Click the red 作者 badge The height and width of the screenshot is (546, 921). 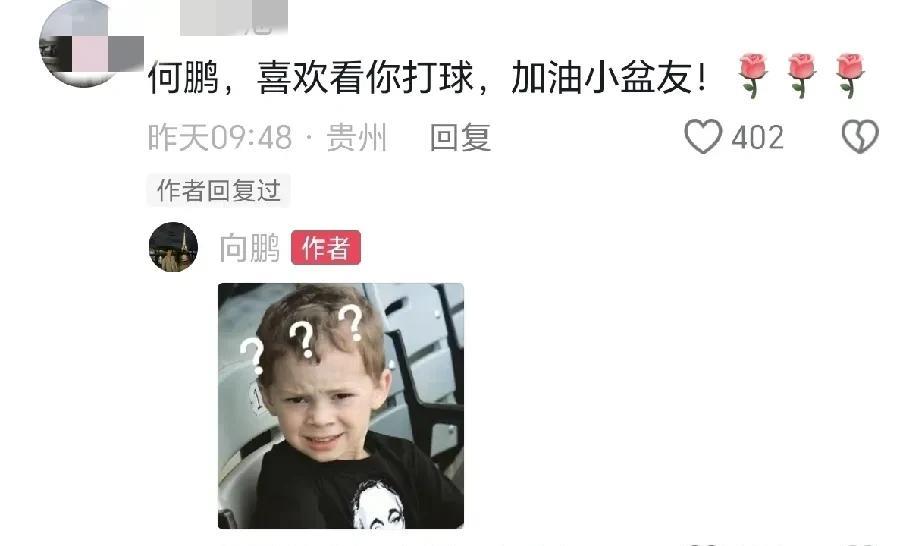point(326,247)
